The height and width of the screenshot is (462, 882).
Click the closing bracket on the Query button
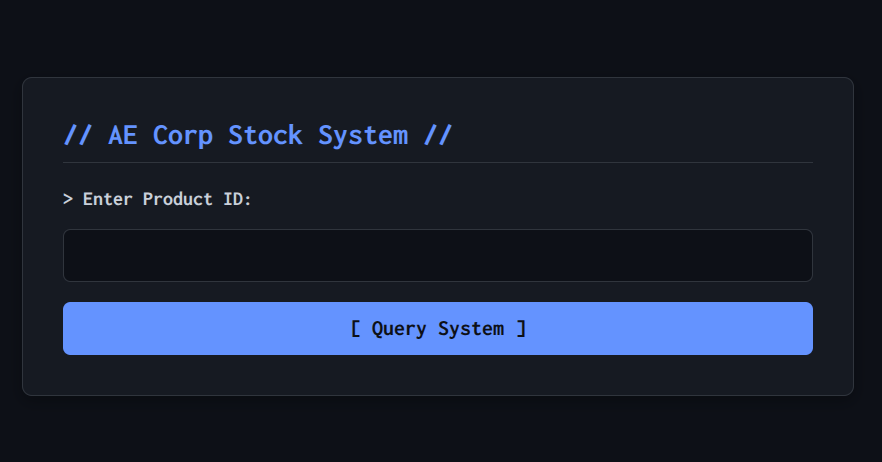521,328
